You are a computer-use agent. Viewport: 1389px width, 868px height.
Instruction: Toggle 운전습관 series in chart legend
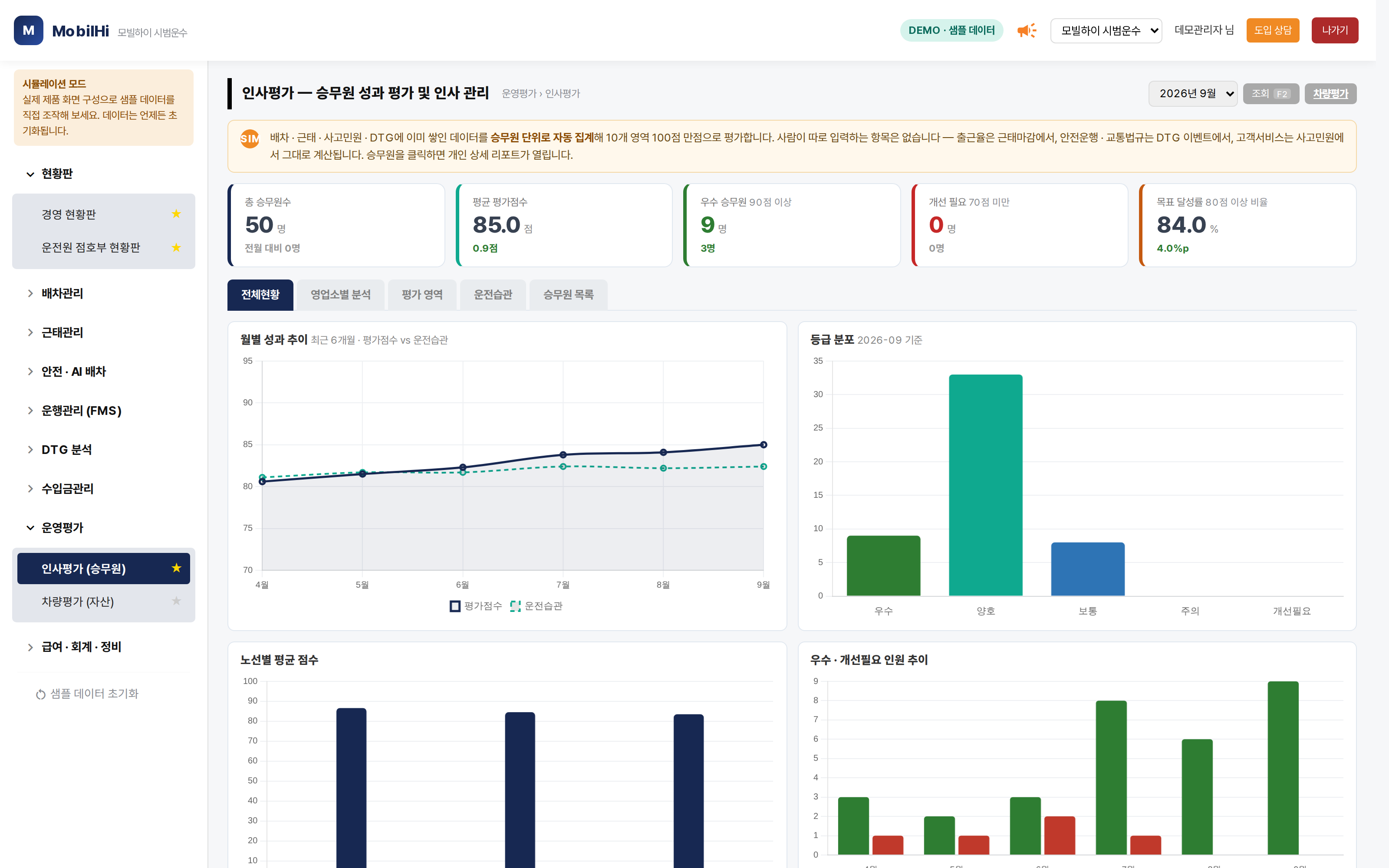click(537, 606)
